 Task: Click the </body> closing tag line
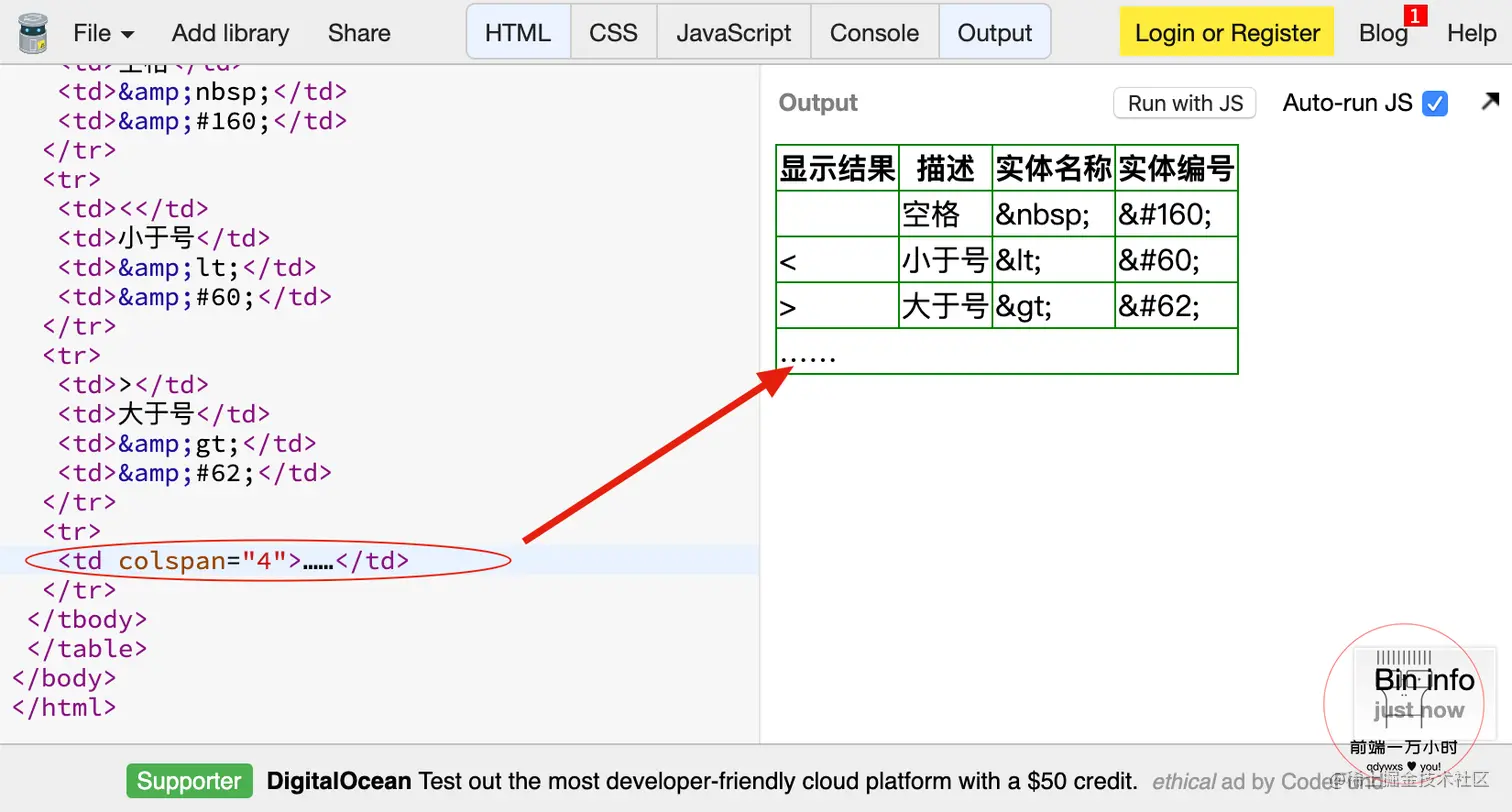pos(65,678)
